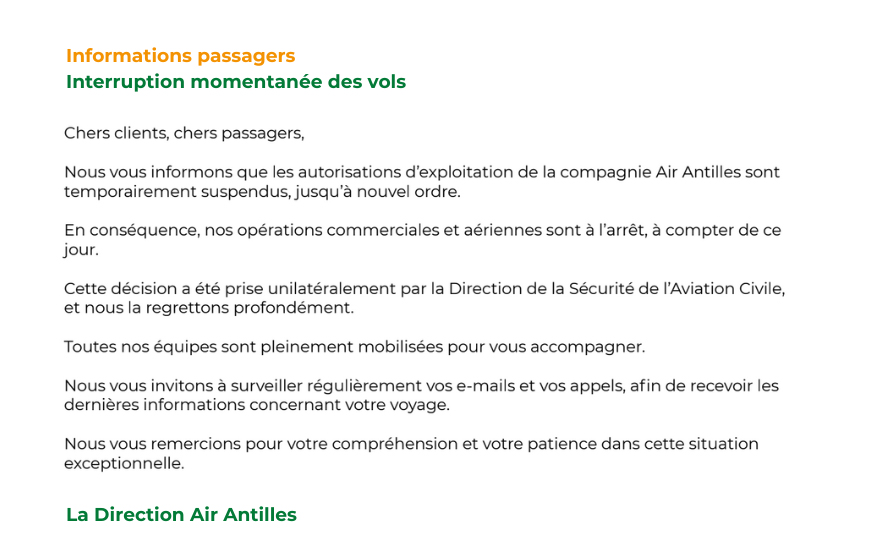This screenshot has width=883, height=549.
Task: Click the "Informations passagers" orange heading
Action: coord(180,56)
